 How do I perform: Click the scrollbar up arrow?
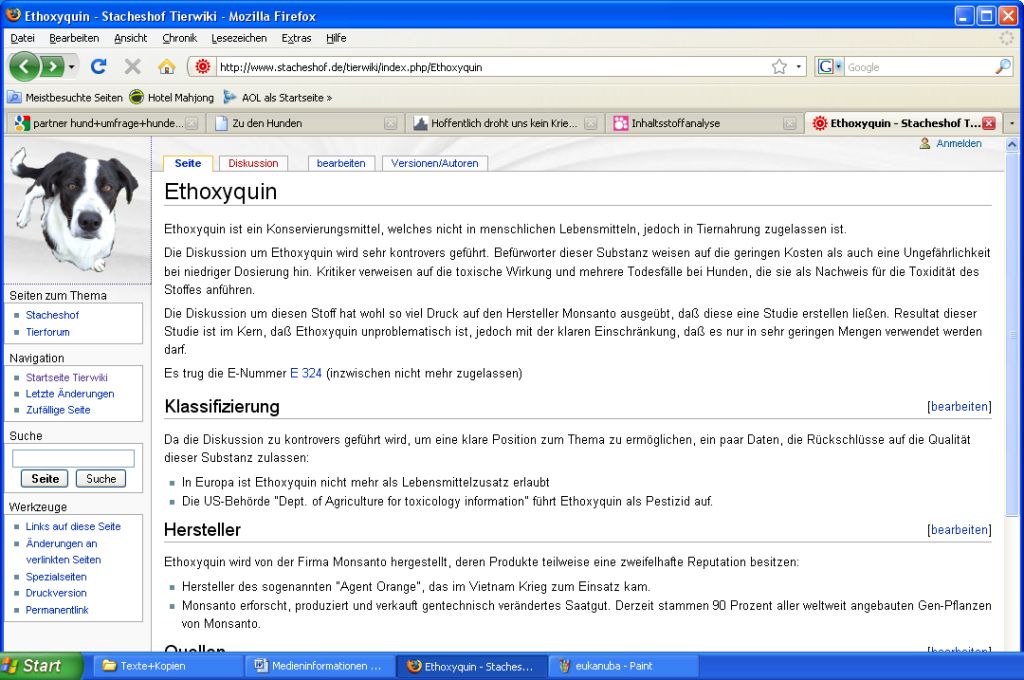pyautogui.click(x=1012, y=144)
